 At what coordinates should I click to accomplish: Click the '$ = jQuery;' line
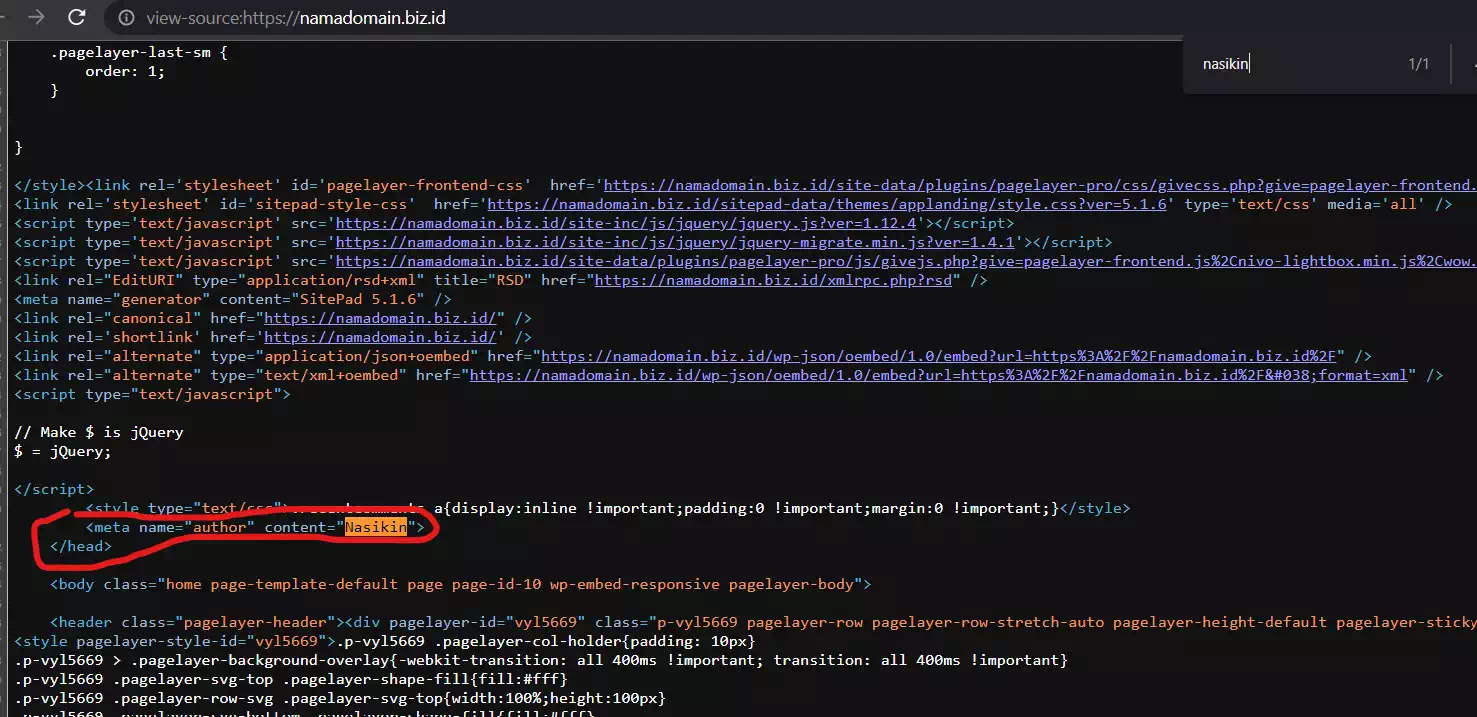(63, 451)
